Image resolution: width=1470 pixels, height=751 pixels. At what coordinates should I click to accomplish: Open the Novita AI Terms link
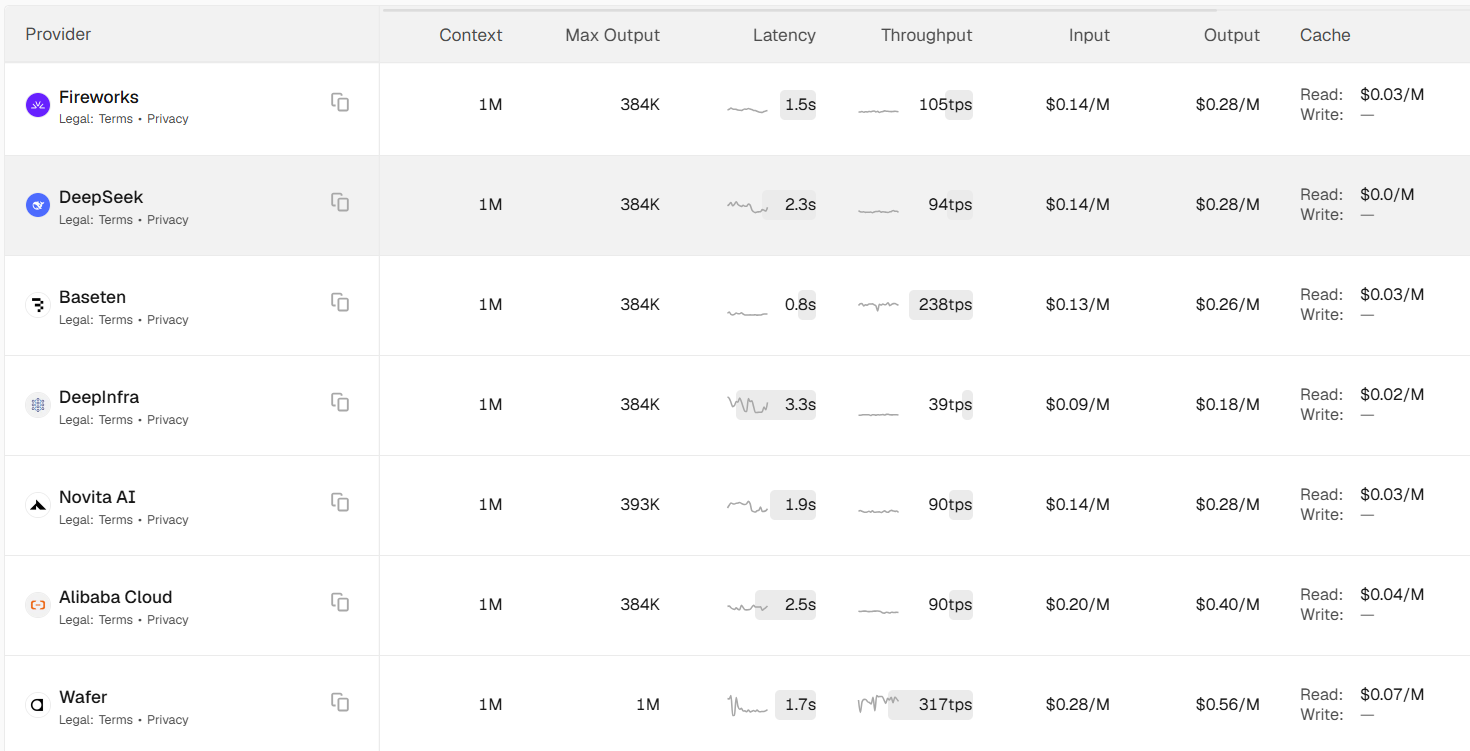pyautogui.click(x=115, y=520)
